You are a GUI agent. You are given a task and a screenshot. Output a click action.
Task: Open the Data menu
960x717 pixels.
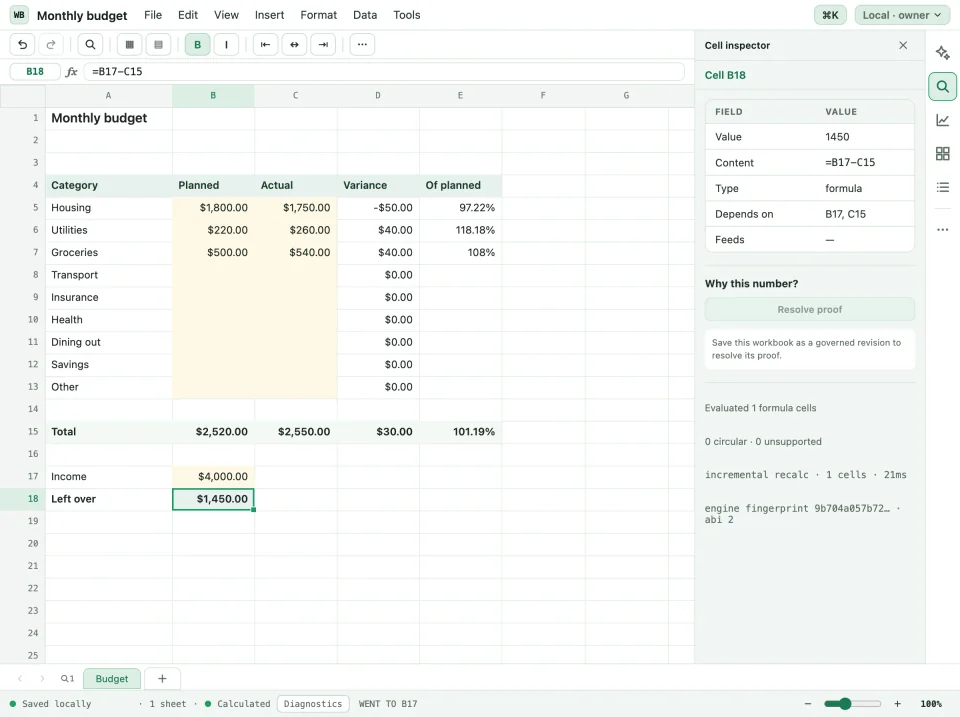pyautogui.click(x=365, y=15)
